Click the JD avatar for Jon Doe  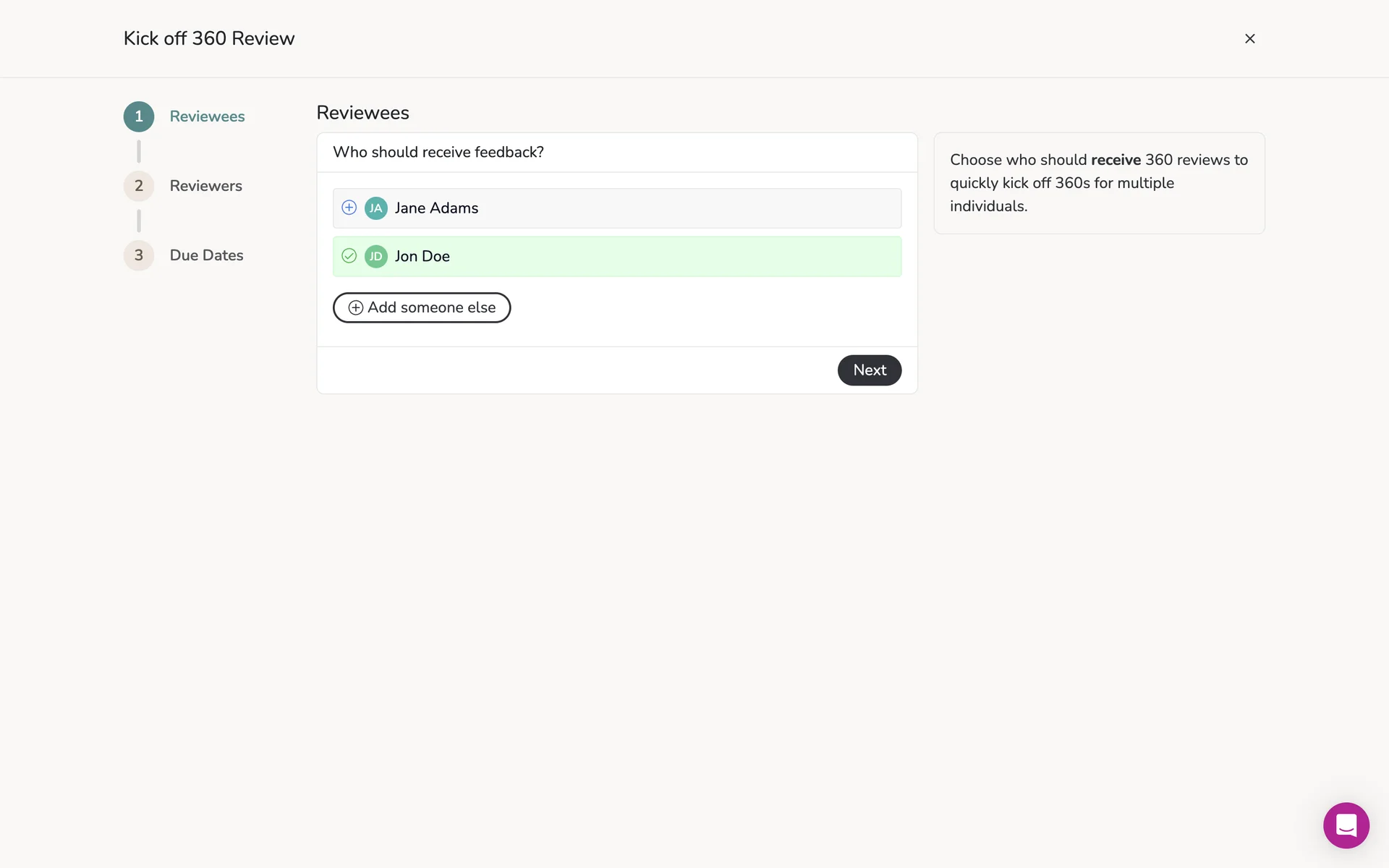375,256
